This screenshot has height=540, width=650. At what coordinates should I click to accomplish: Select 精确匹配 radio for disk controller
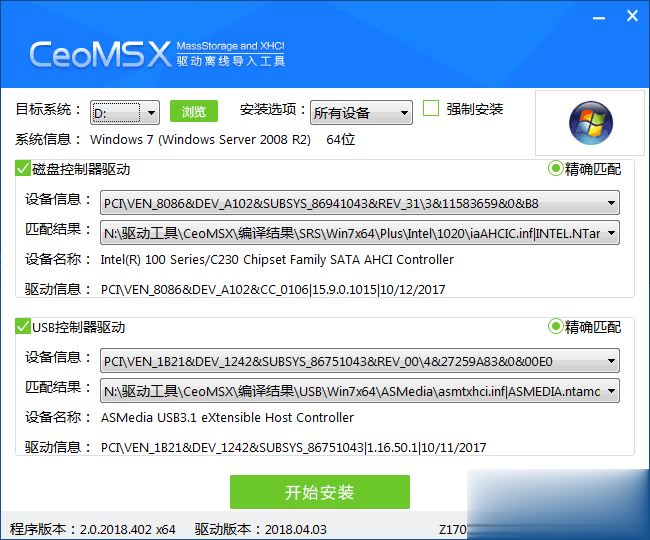point(555,169)
